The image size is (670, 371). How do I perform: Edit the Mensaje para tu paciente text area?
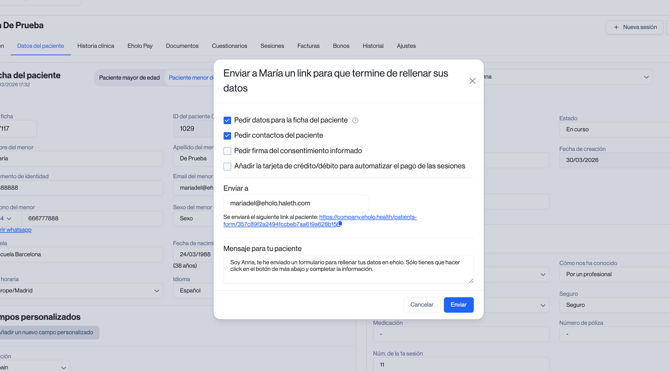pos(348,269)
